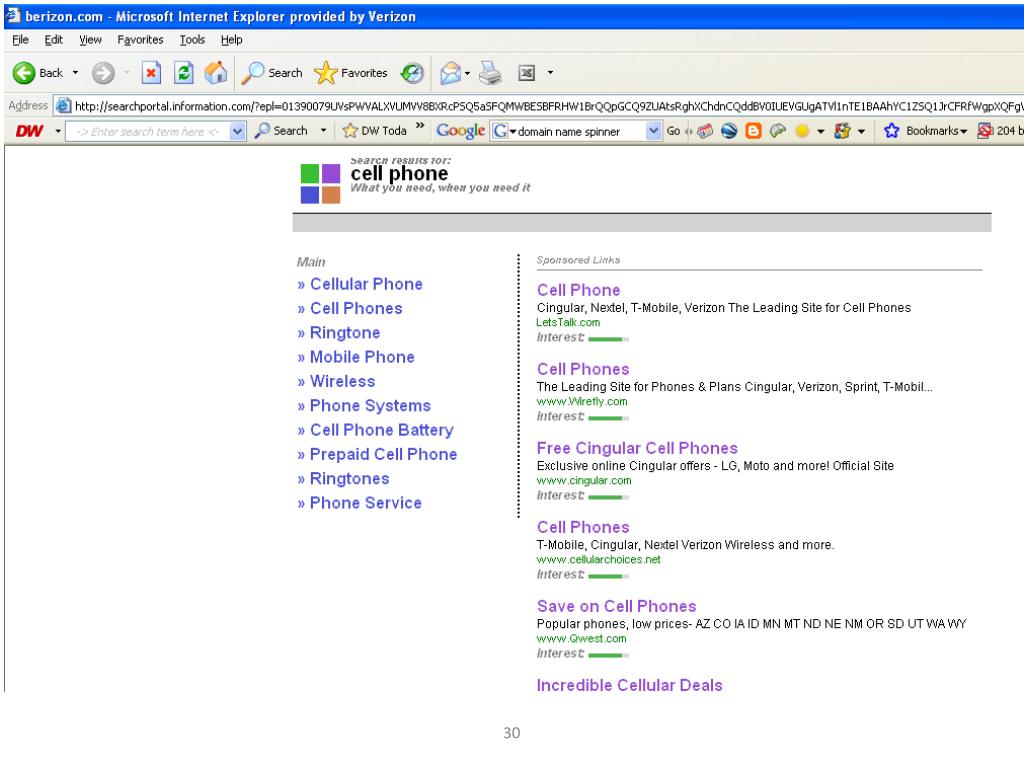The image size is (1024, 768).
Task: Click the Google toolbar Go button
Action: click(x=673, y=131)
